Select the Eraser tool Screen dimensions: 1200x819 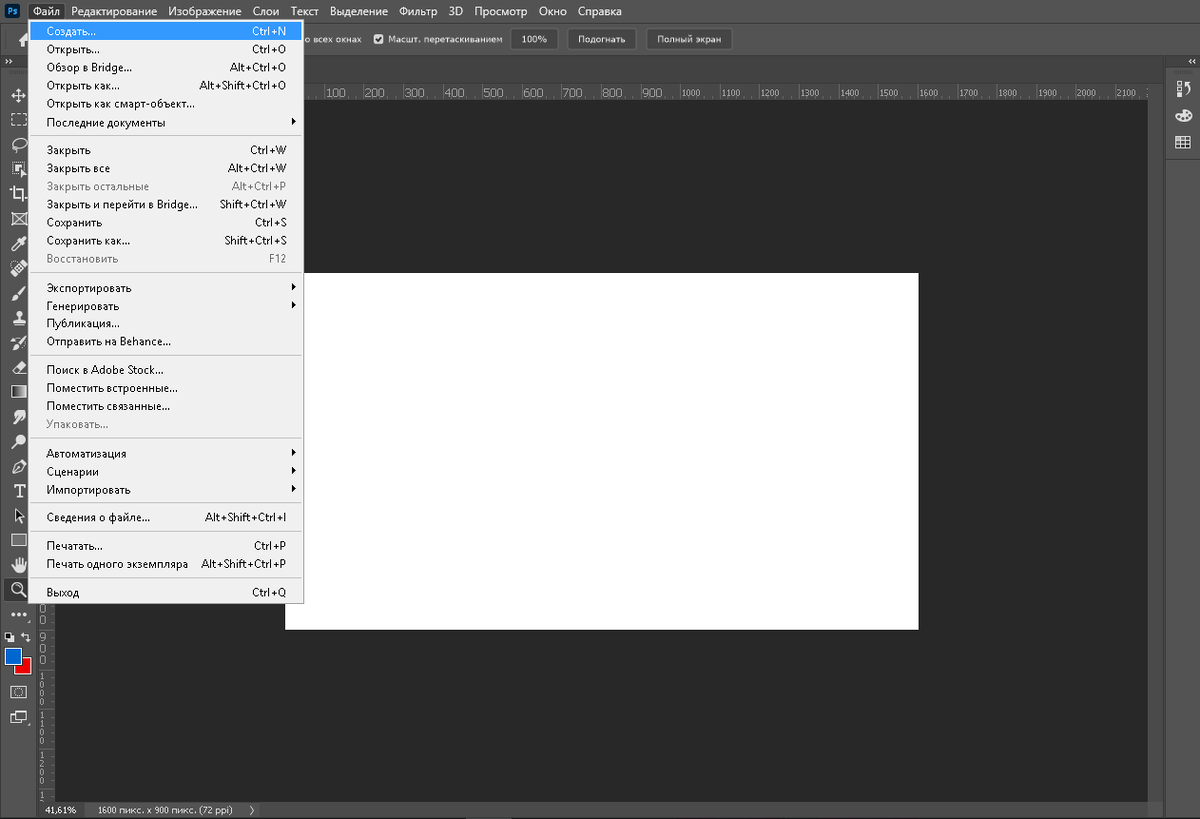tap(18, 367)
